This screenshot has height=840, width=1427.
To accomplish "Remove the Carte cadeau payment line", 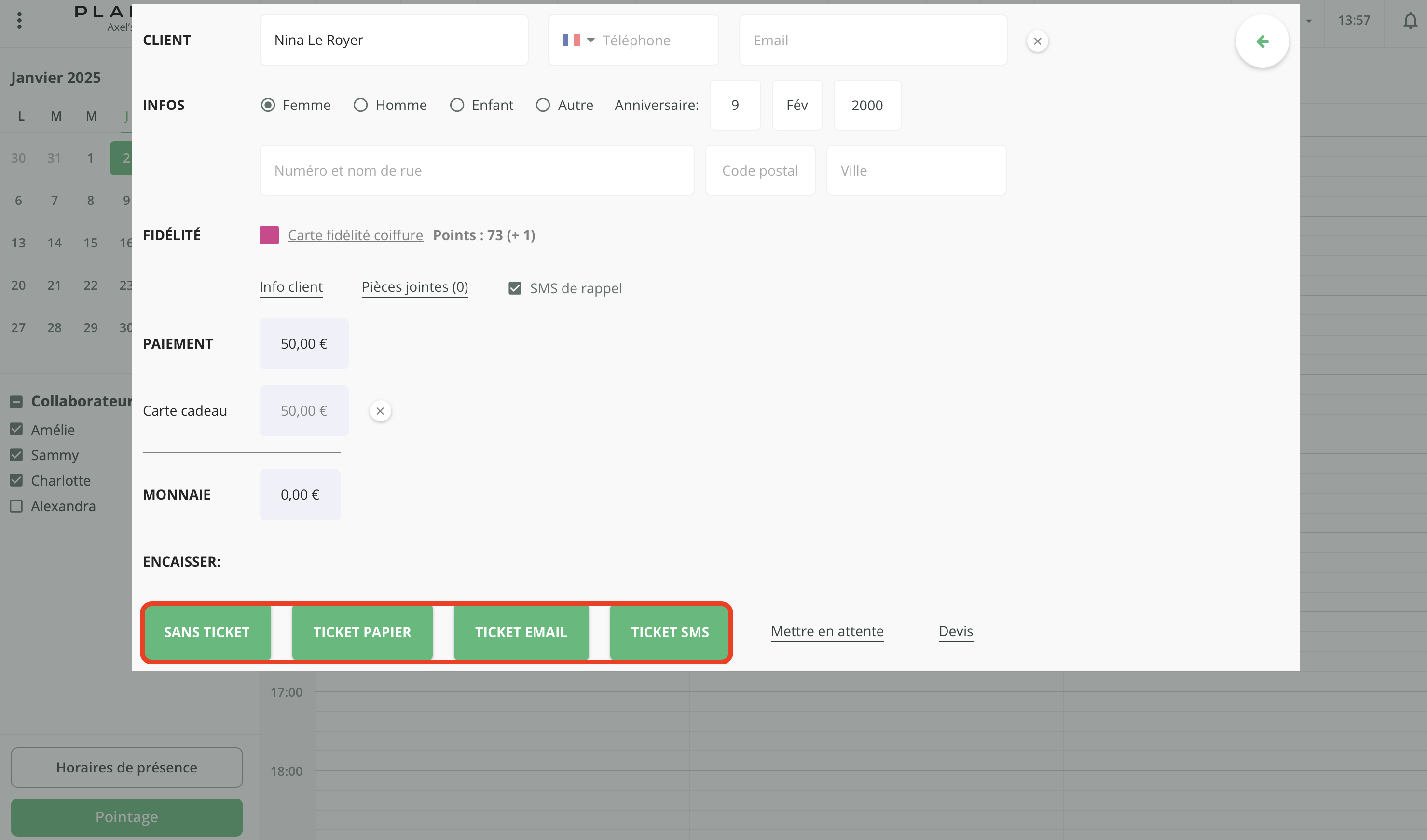I will pos(380,411).
